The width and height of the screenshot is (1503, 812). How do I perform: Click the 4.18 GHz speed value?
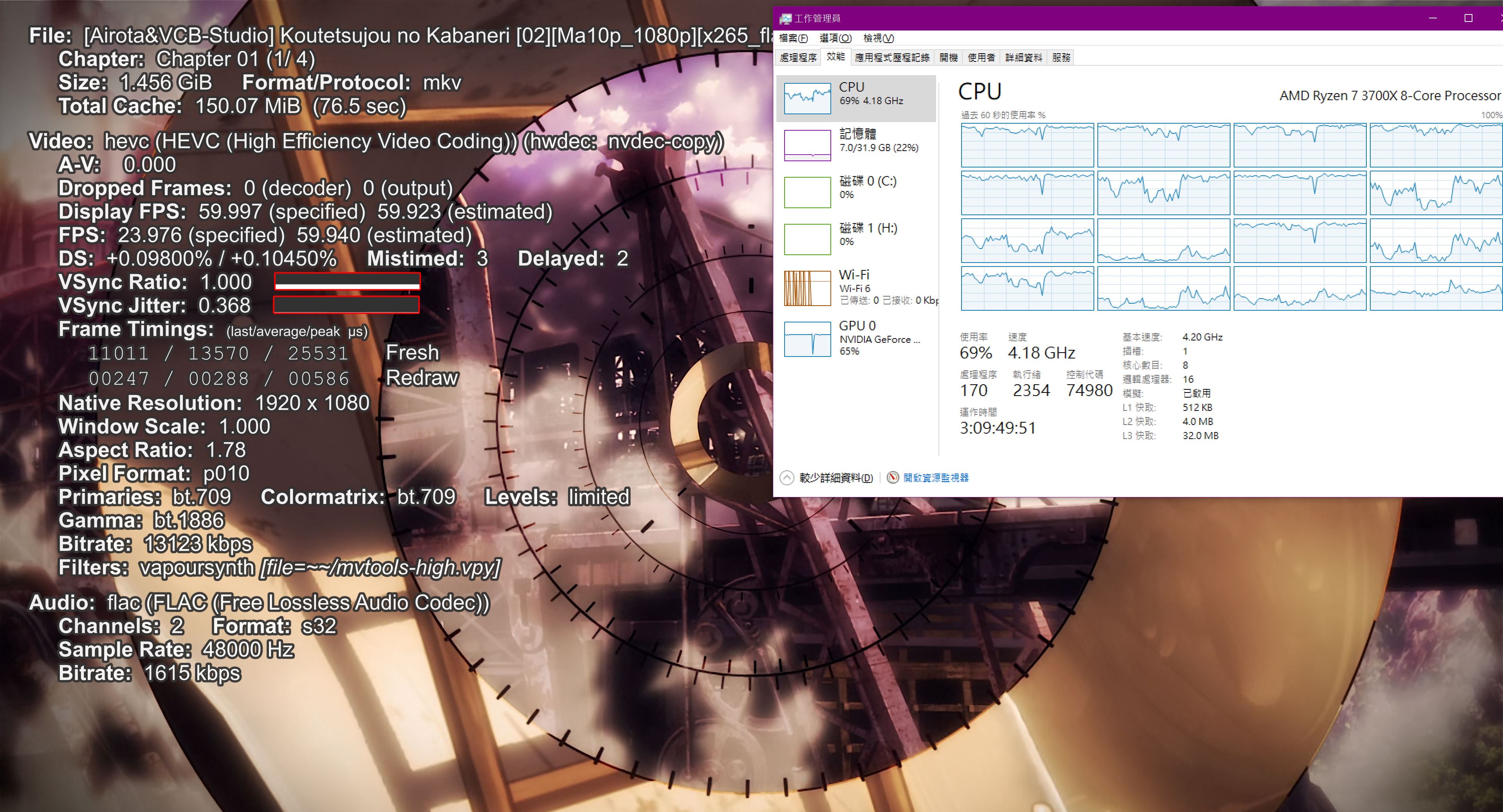[1041, 352]
